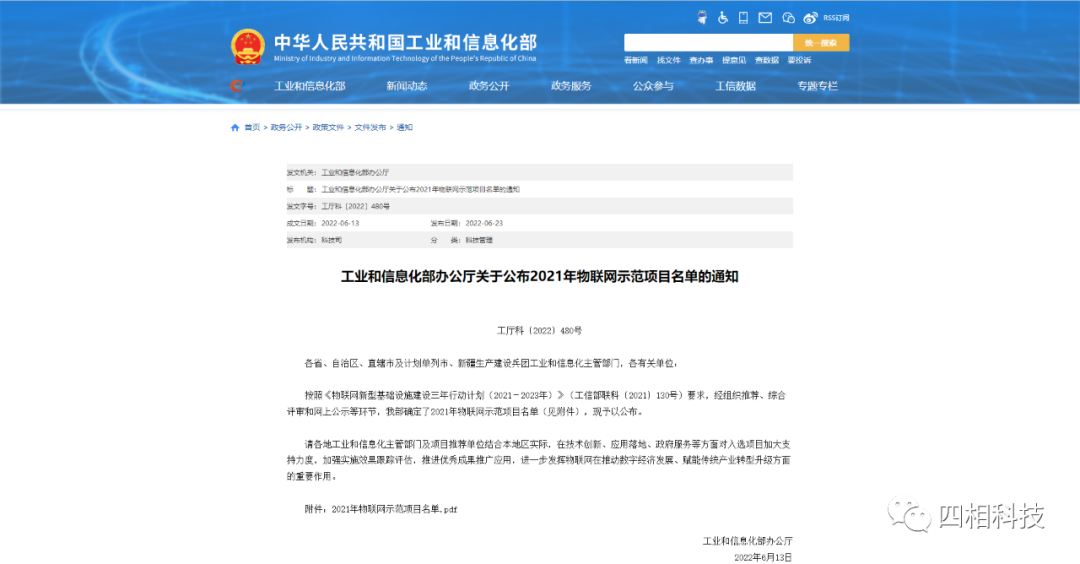Open the 政务公开 navigation menu
1080x564 pixels.
pyautogui.click(x=489, y=86)
